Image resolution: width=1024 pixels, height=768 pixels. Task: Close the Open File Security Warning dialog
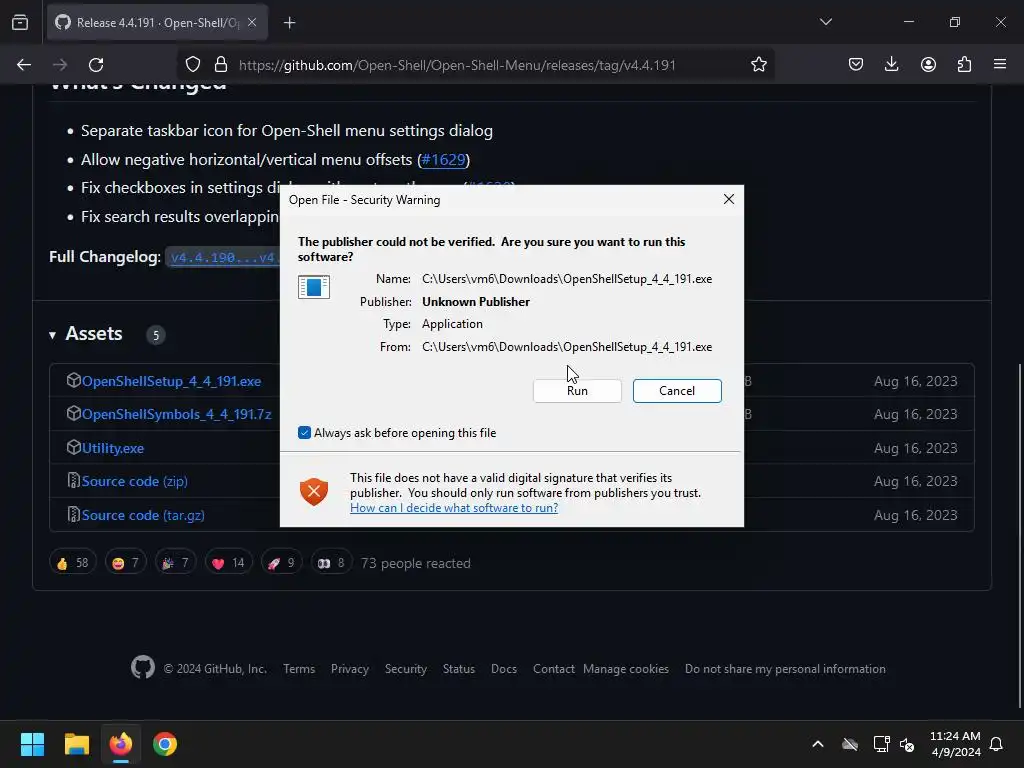pyautogui.click(x=729, y=199)
